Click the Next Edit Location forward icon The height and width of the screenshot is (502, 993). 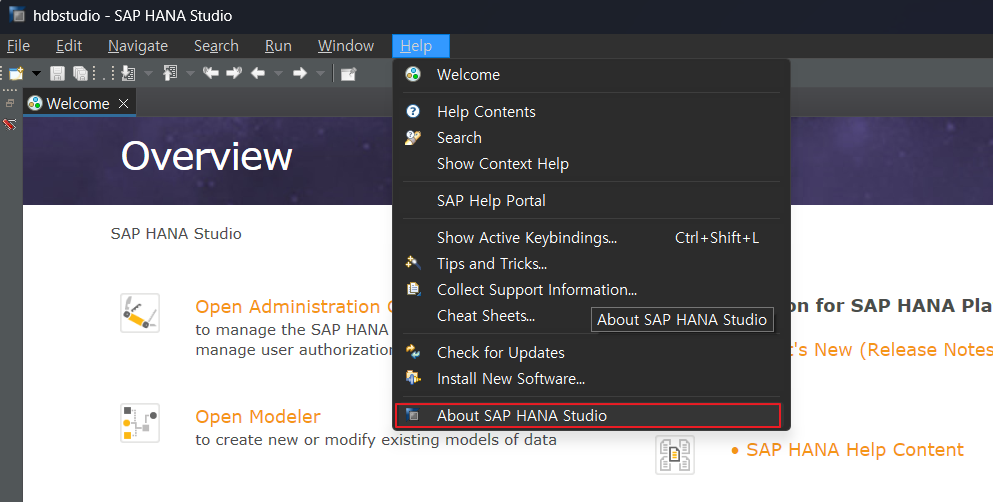pos(234,73)
